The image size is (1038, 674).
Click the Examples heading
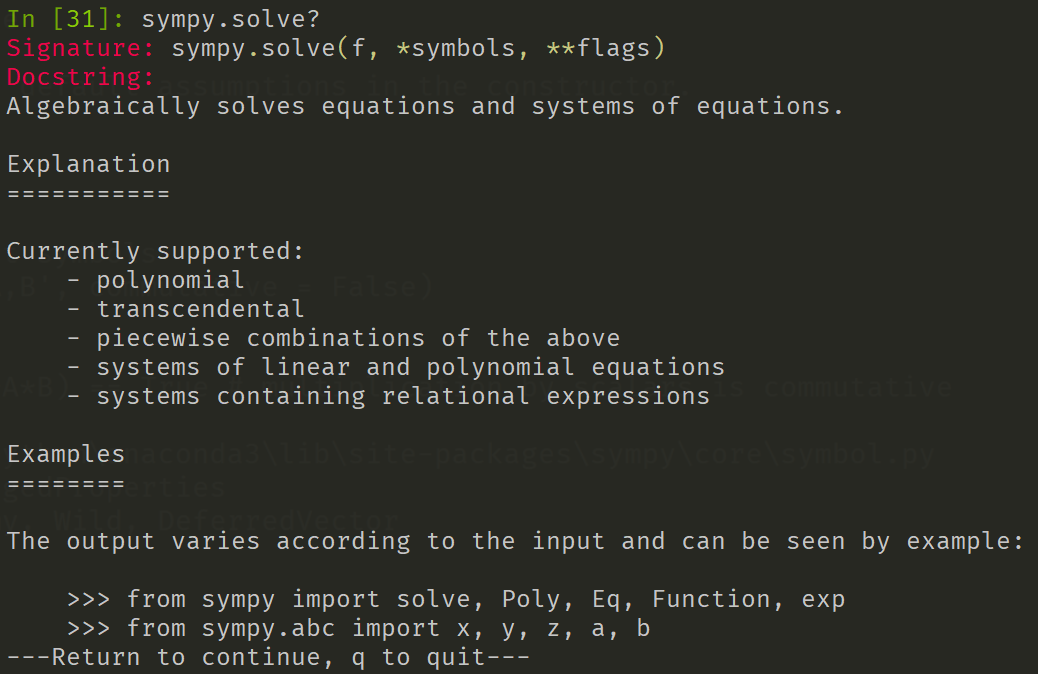66,454
